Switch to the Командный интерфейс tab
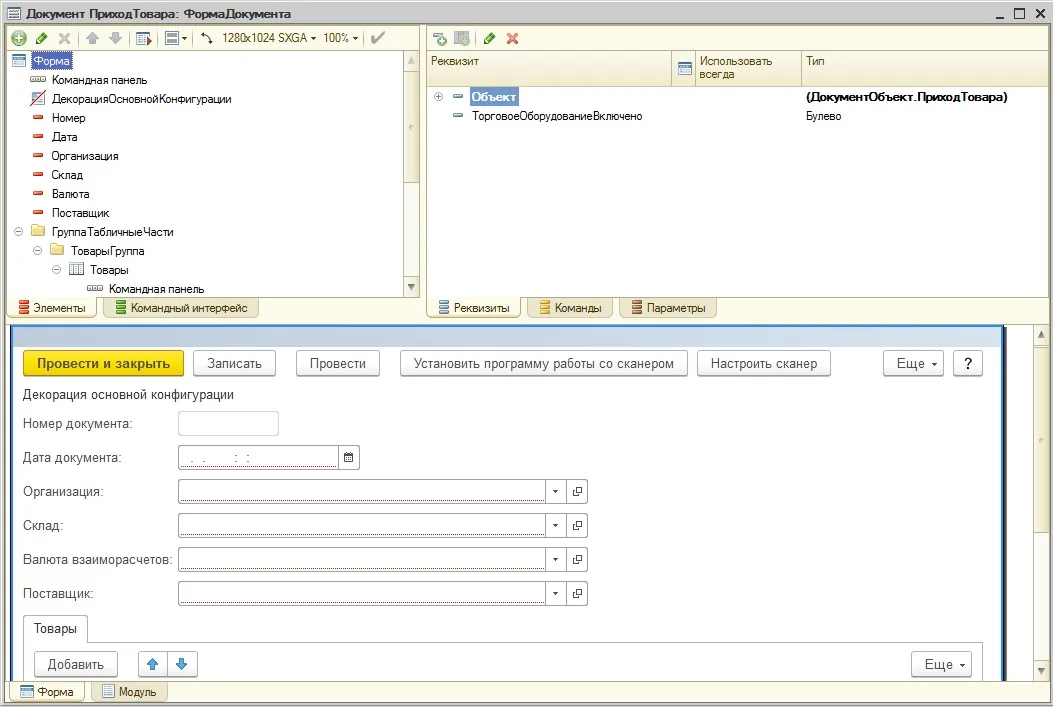This screenshot has width=1053, height=707. point(181,308)
